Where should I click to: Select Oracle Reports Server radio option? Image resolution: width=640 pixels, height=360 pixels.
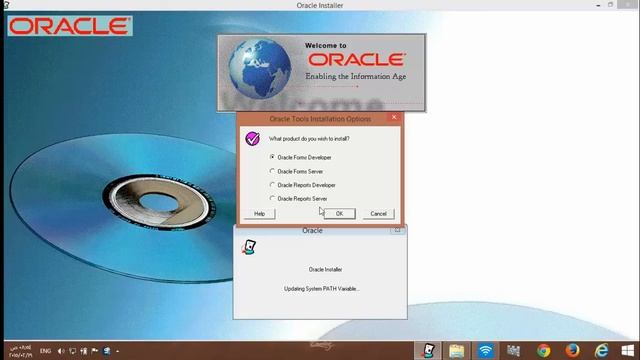(x=298, y=199)
